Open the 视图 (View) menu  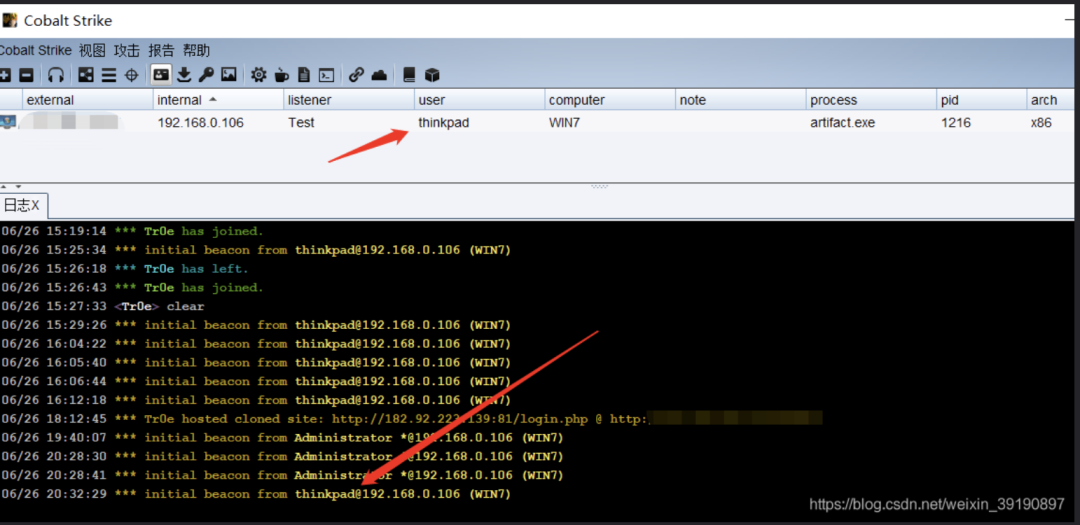pyautogui.click(x=92, y=50)
